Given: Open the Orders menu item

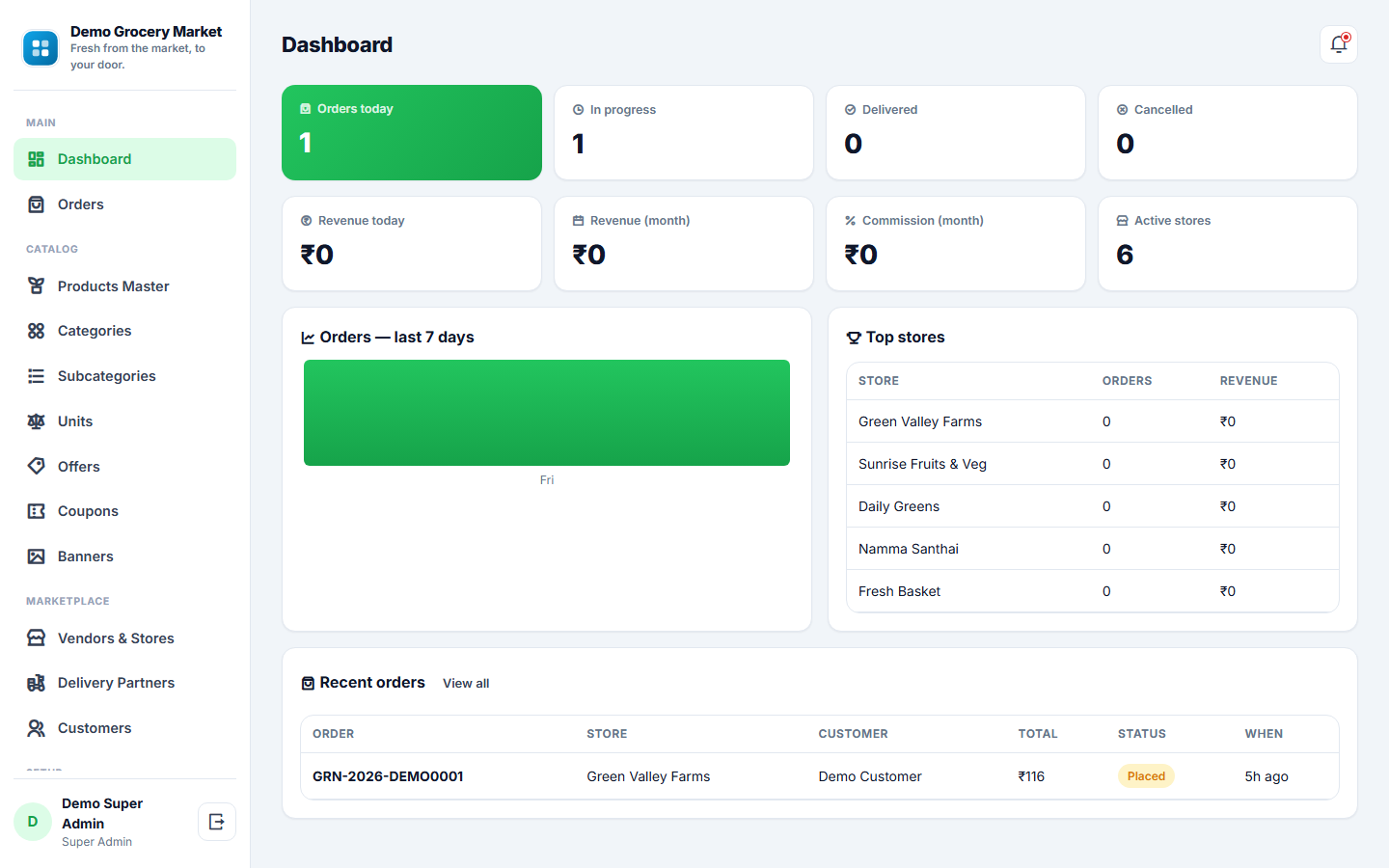Looking at the screenshot, I should tap(124, 204).
